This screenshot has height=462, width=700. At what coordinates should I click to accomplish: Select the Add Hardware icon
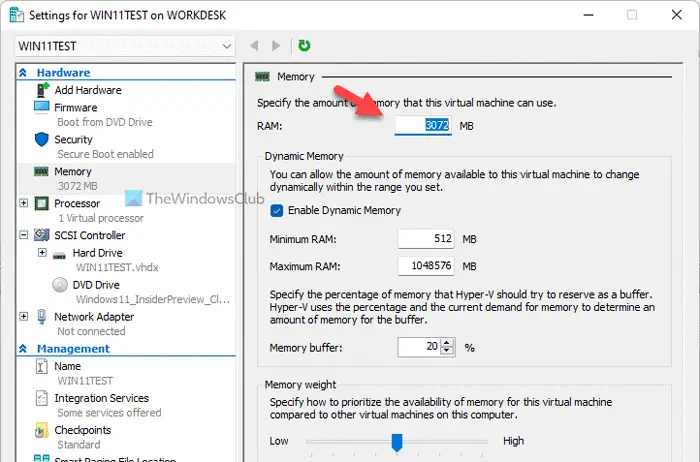pos(42,90)
